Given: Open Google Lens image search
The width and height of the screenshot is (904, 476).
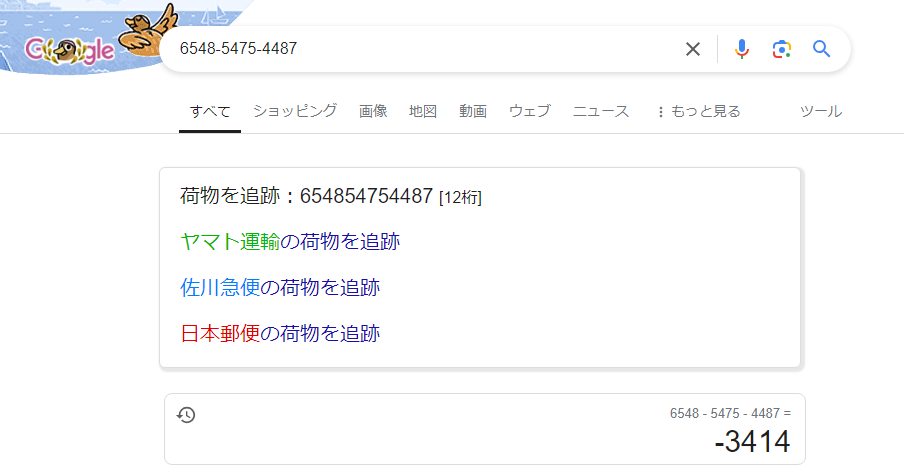Looking at the screenshot, I should [782, 49].
